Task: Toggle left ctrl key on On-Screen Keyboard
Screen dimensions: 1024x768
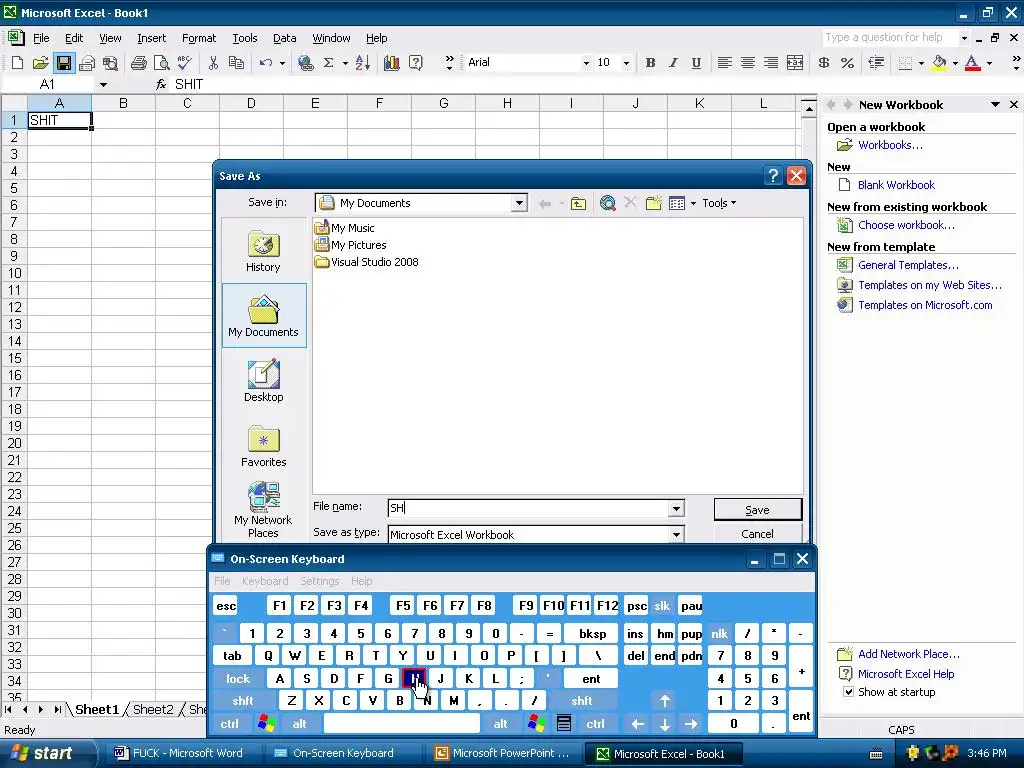Action: pyautogui.click(x=229, y=724)
